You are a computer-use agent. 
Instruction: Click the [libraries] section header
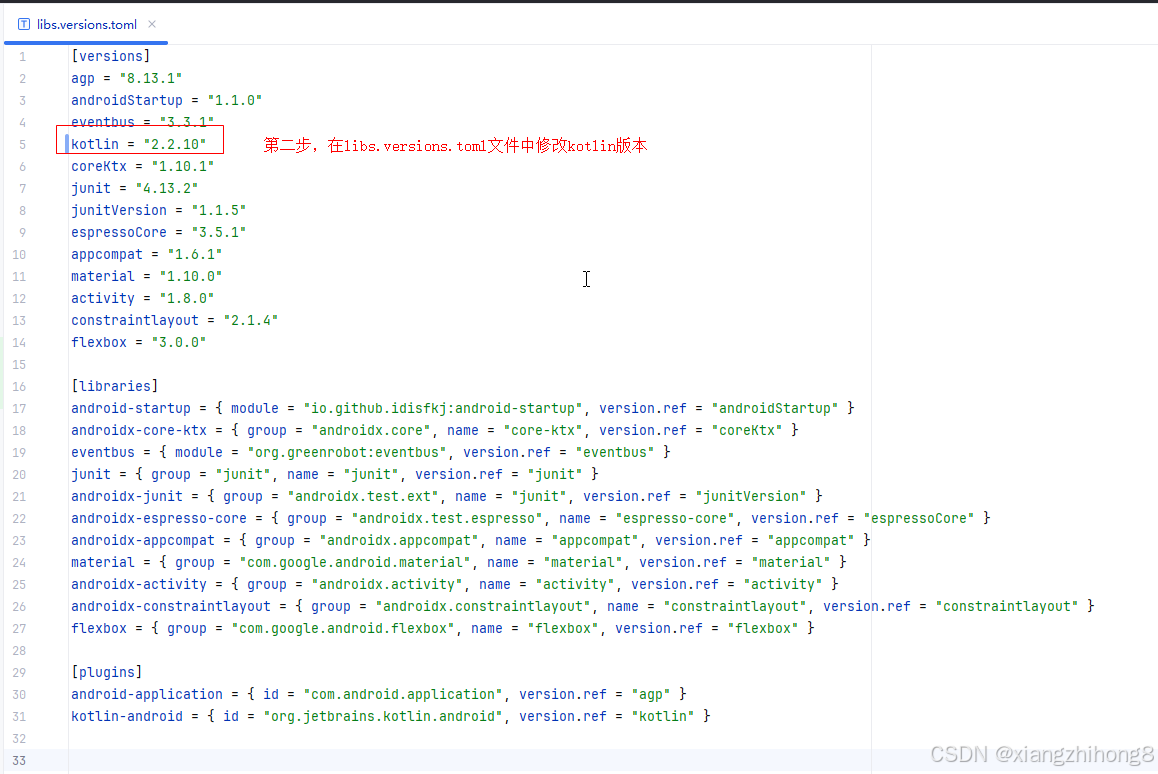click(114, 386)
